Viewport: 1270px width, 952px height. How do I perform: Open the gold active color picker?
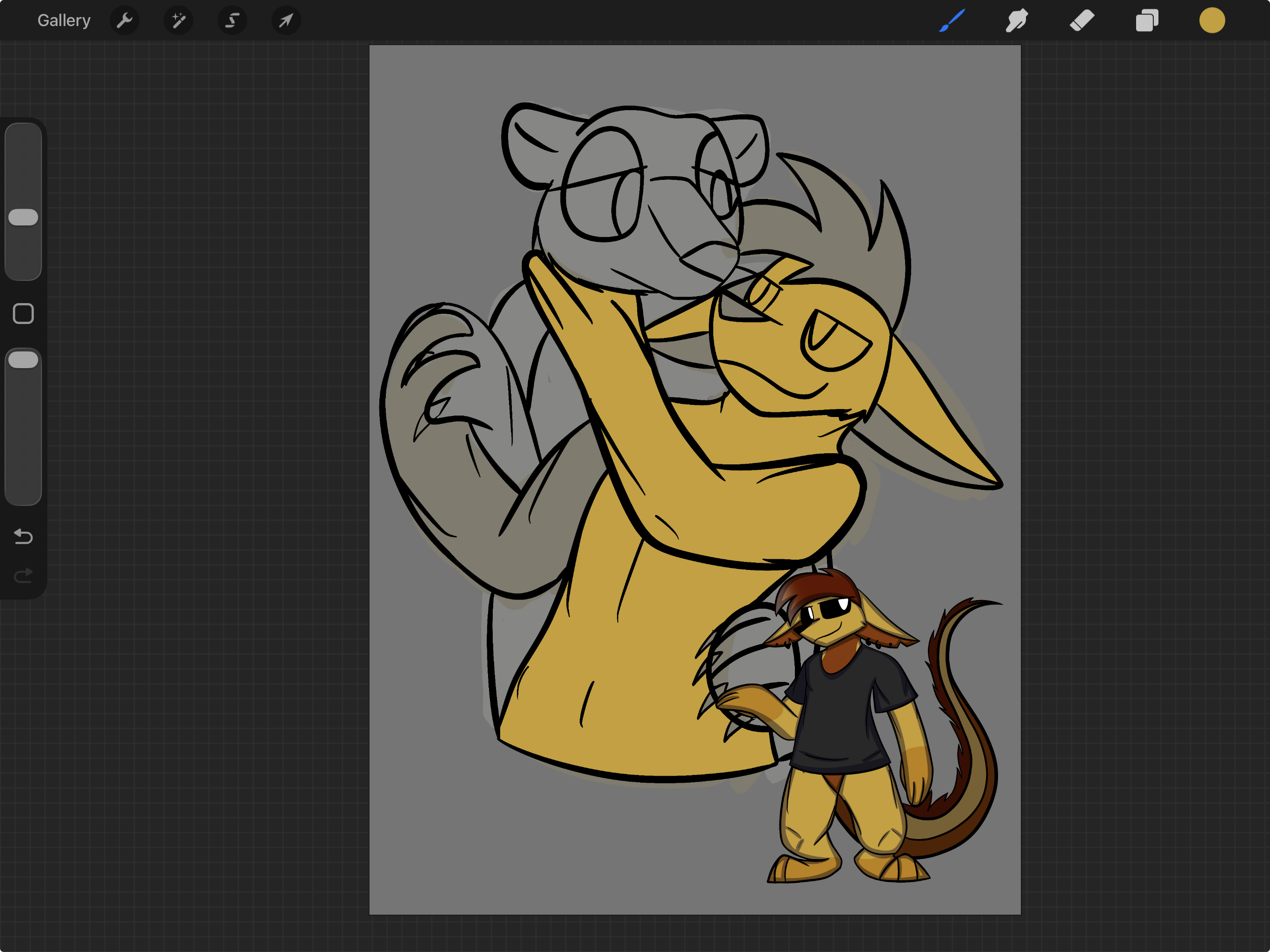click(x=1211, y=20)
